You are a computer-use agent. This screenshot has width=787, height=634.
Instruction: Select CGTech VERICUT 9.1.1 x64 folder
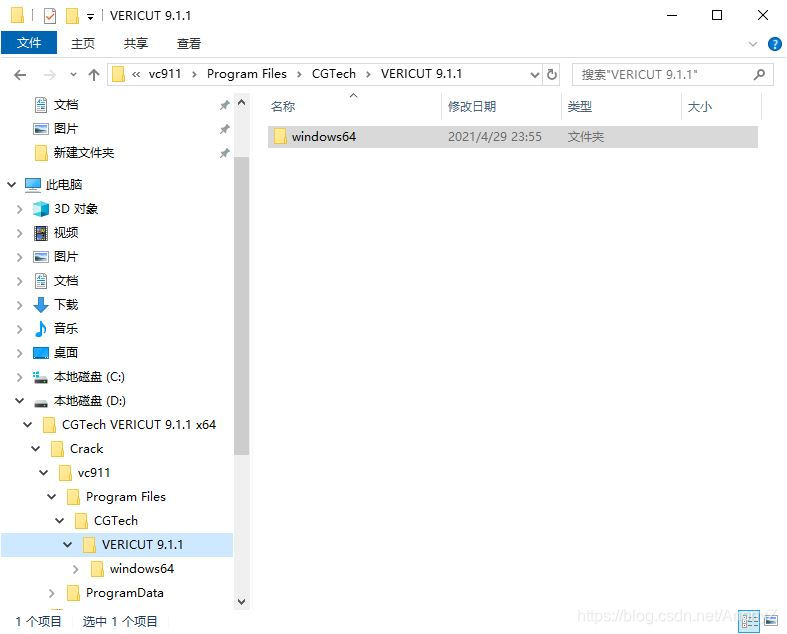tap(139, 425)
